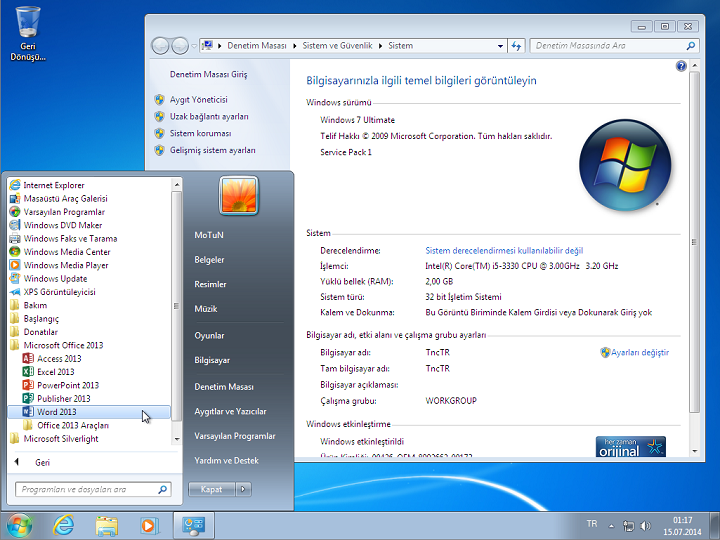Click Sistem derecelendirmesi kullanılabilir değil link

coord(504,250)
